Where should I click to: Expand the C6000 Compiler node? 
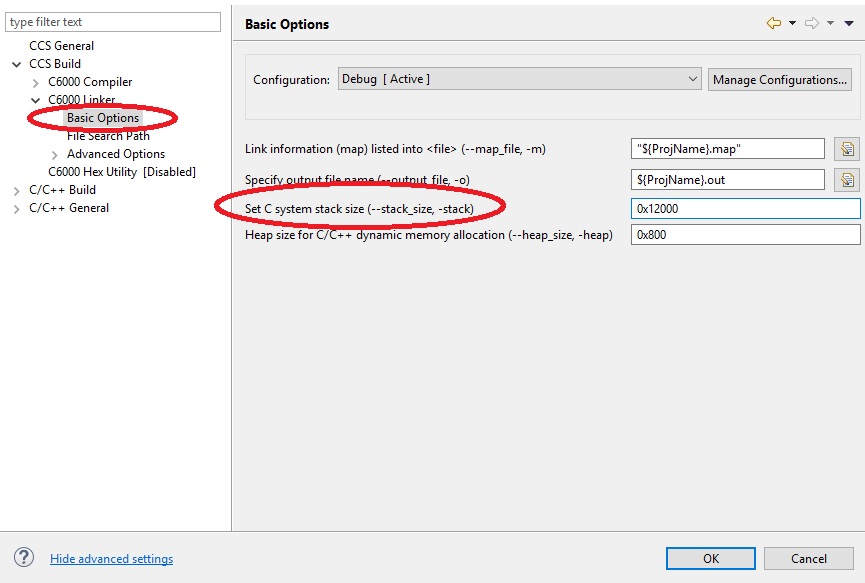pos(36,82)
